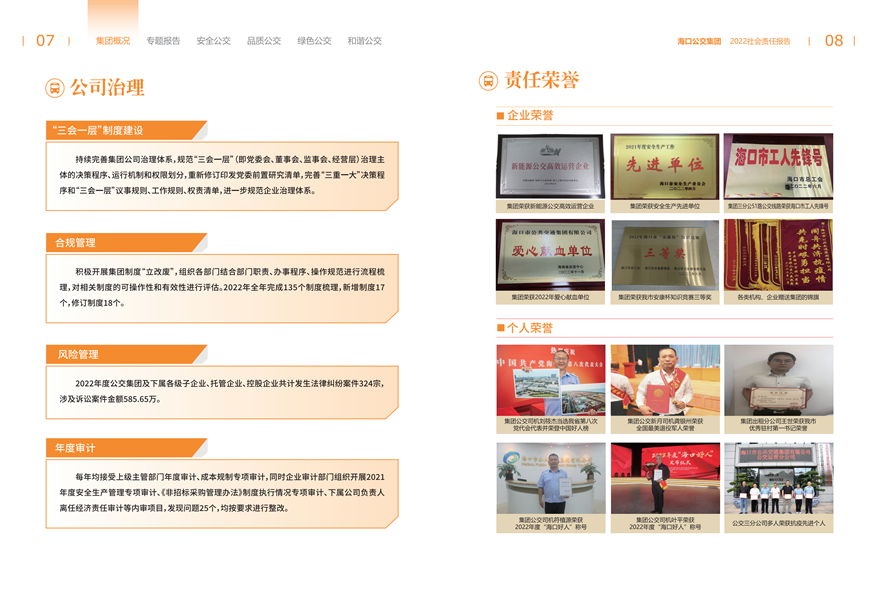The width and height of the screenshot is (878, 600).
Task: Click the bus icon beside 公司治理
Action: [x=55, y=88]
